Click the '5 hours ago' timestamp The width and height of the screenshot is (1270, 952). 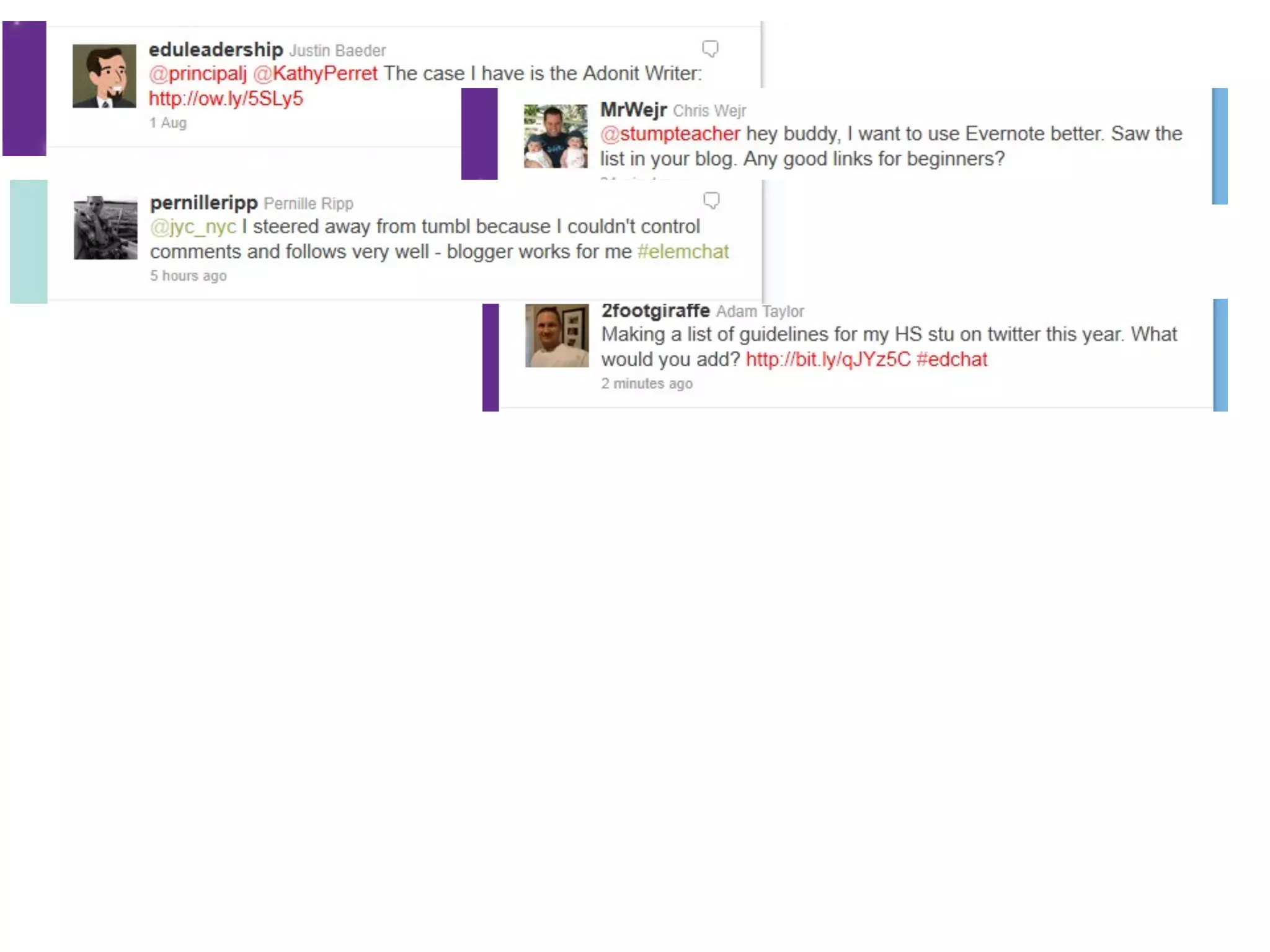[189, 276]
